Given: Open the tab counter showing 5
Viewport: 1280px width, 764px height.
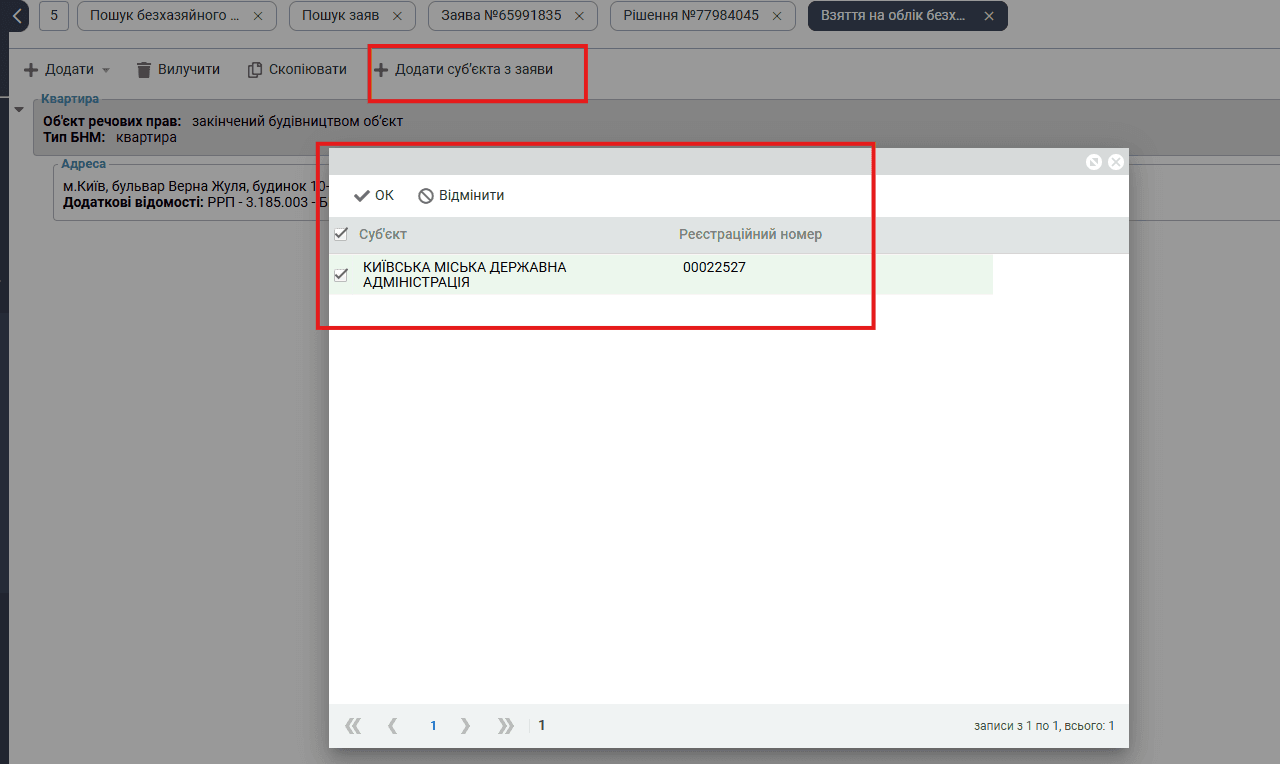Looking at the screenshot, I should (54, 16).
